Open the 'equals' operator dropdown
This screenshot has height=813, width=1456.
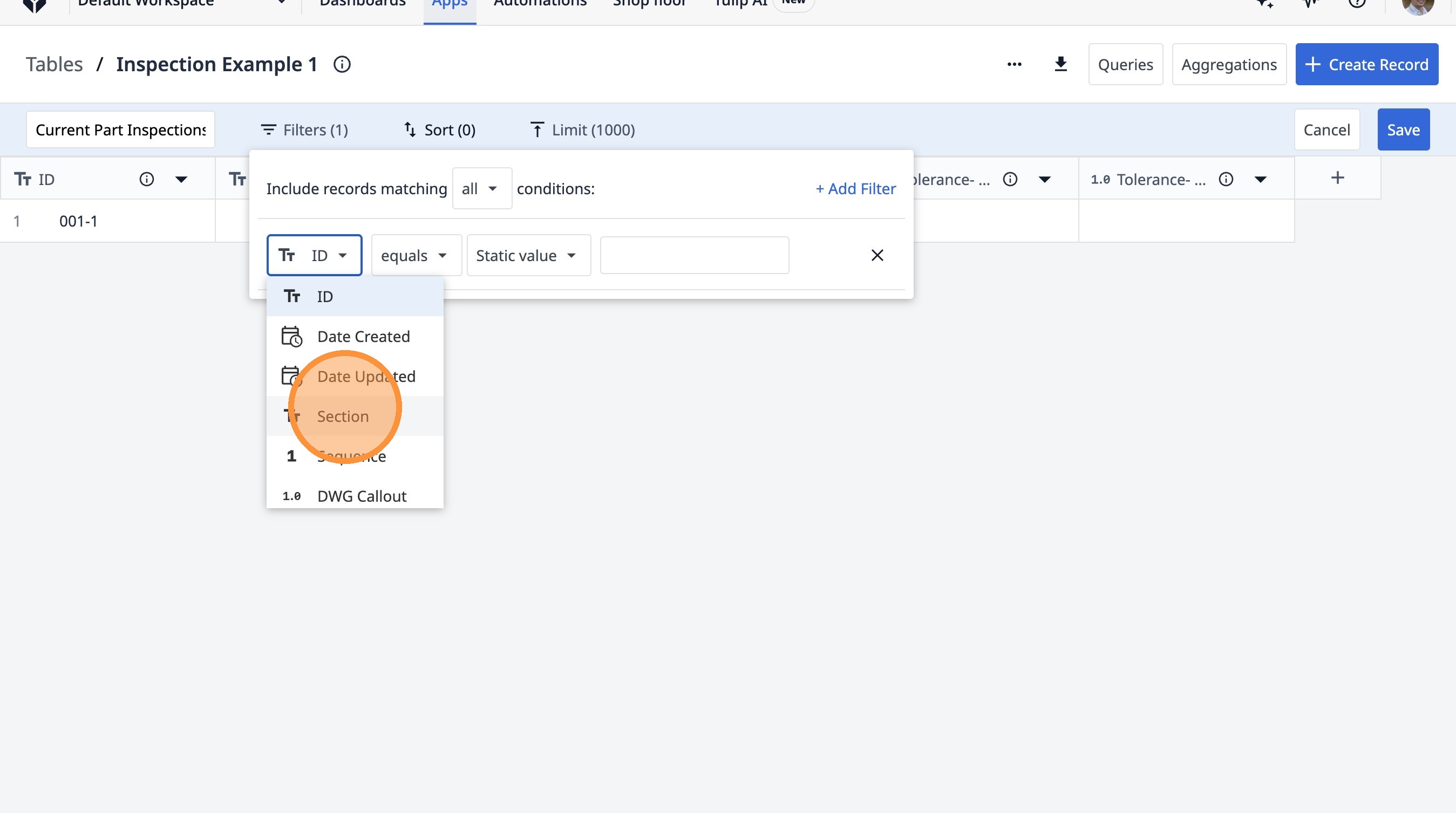[x=416, y=255]
